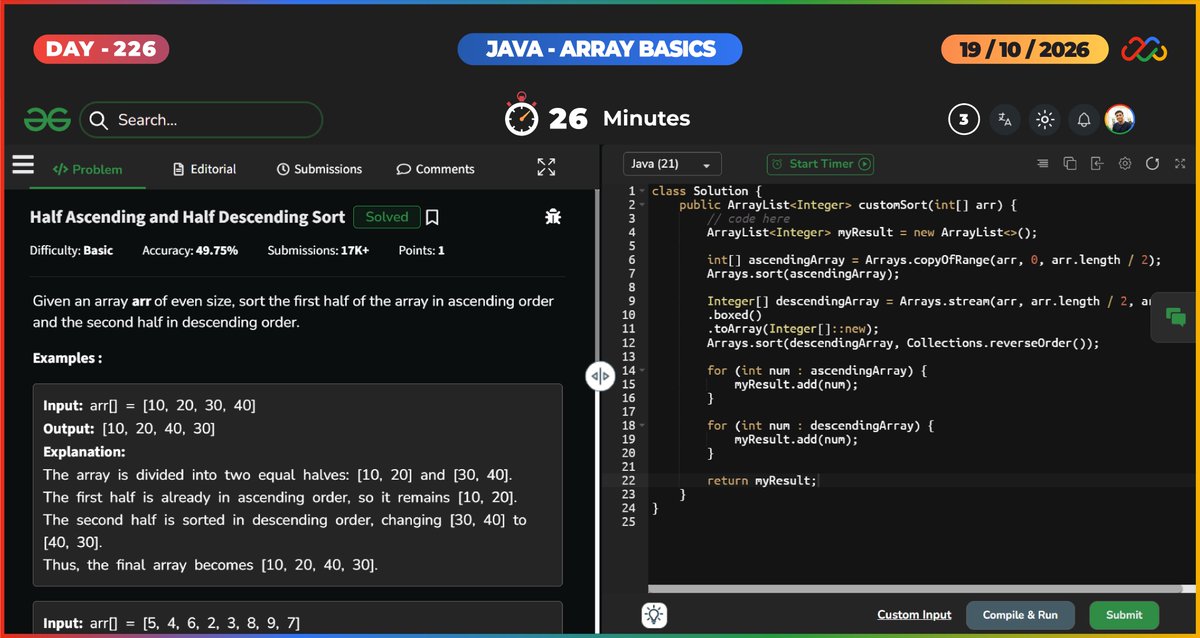Open the Java (21) language dropdown
This screenshot has height=638, width=1200.
pyautogui.click(x=672, y=164)
